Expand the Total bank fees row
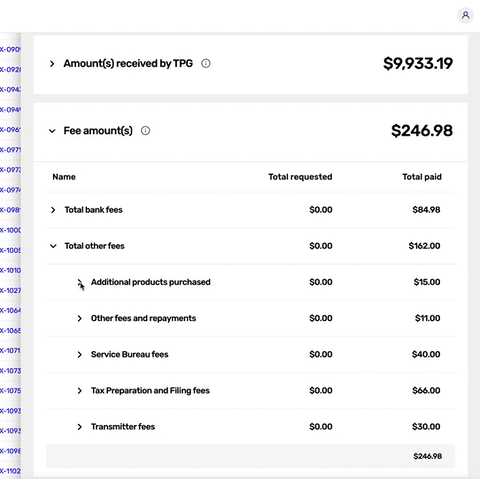 (x=53, y=210)
